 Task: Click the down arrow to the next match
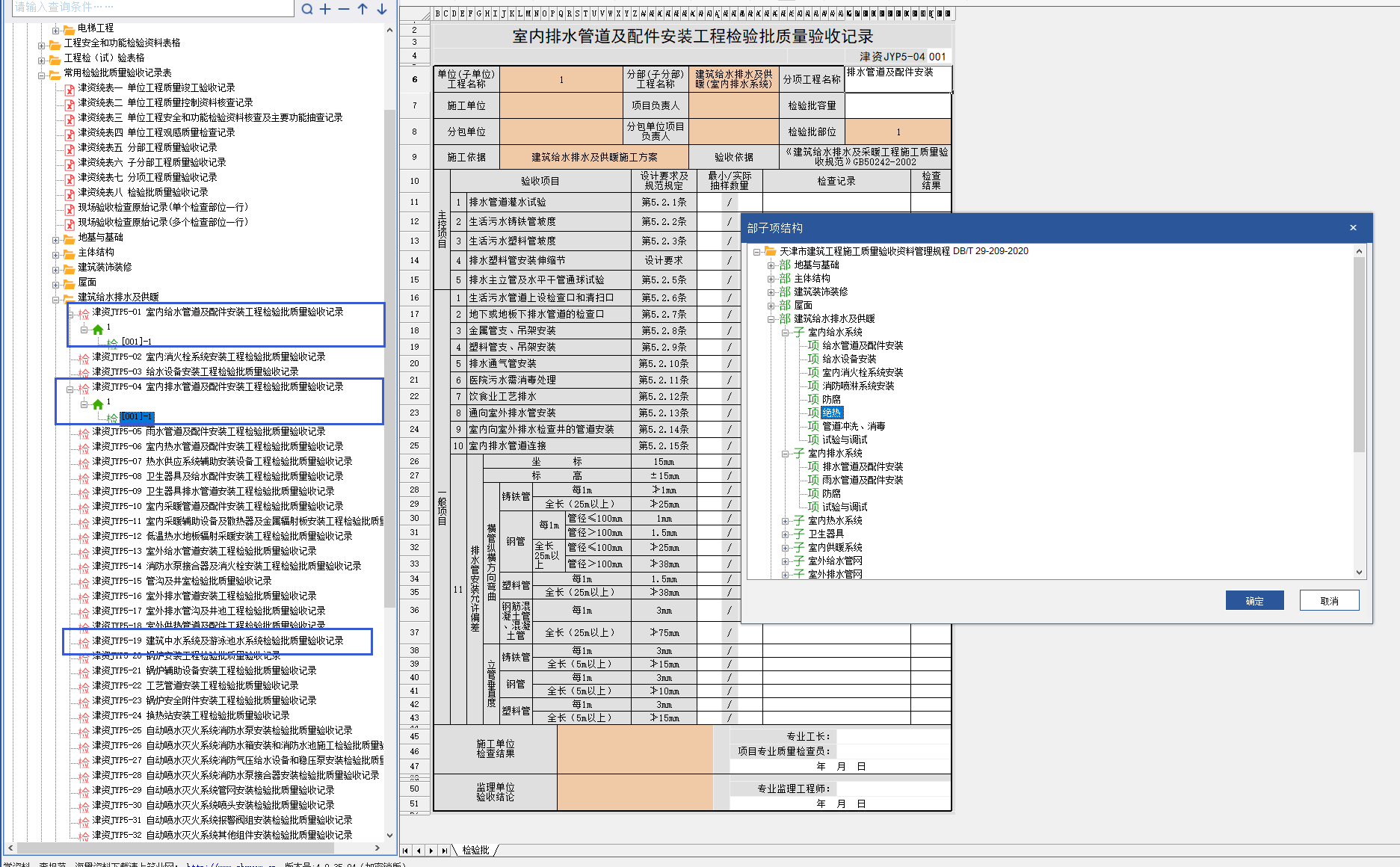381,9
